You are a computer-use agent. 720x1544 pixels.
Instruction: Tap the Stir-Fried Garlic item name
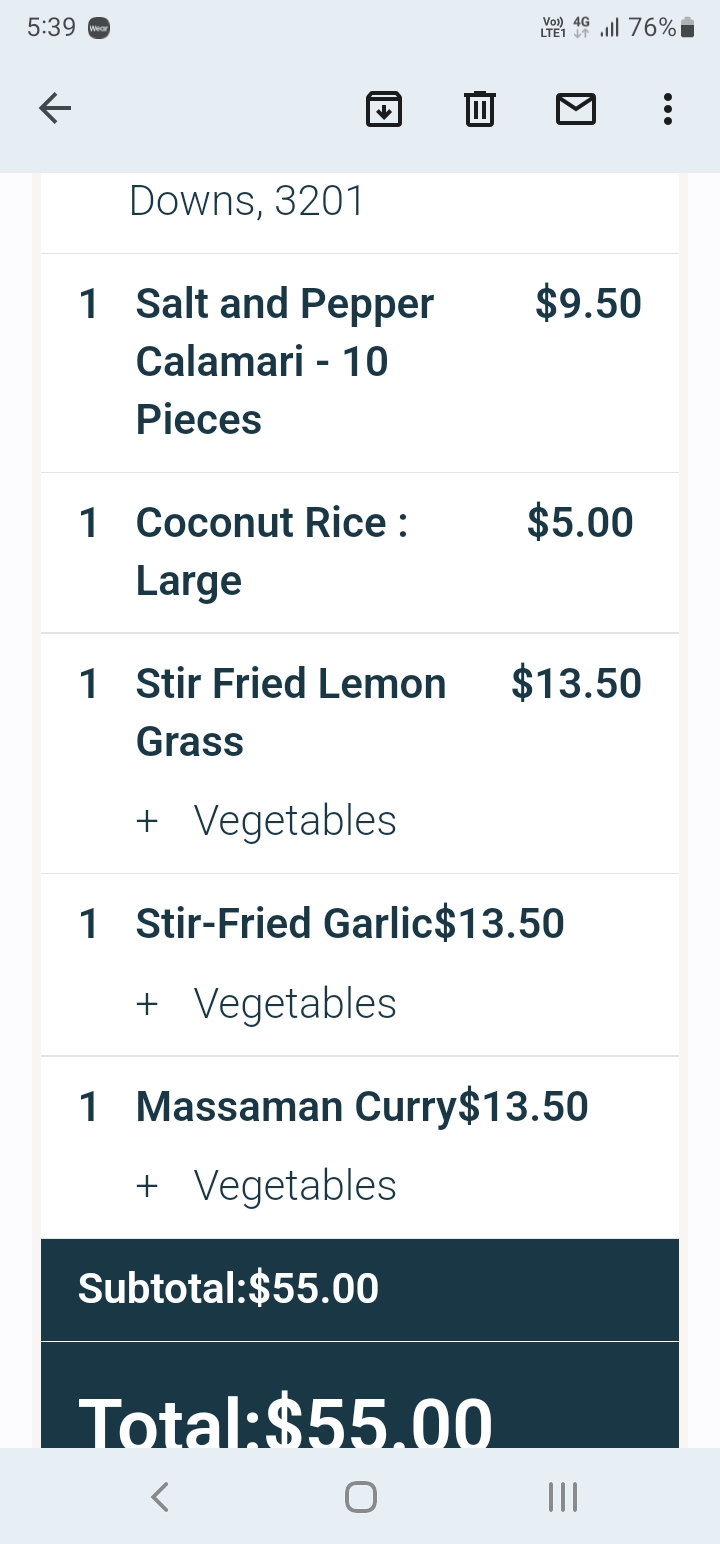tap(284, 923)
